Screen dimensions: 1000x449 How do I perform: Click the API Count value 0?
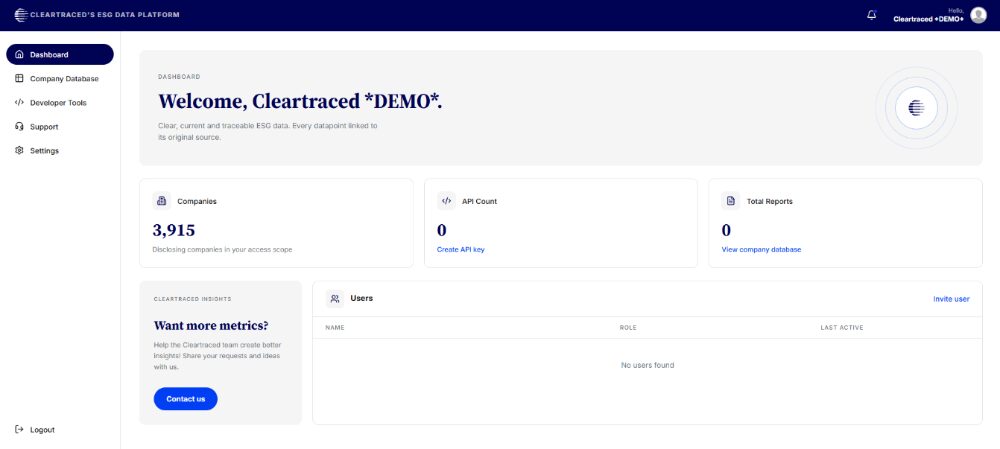pos(441,230)
